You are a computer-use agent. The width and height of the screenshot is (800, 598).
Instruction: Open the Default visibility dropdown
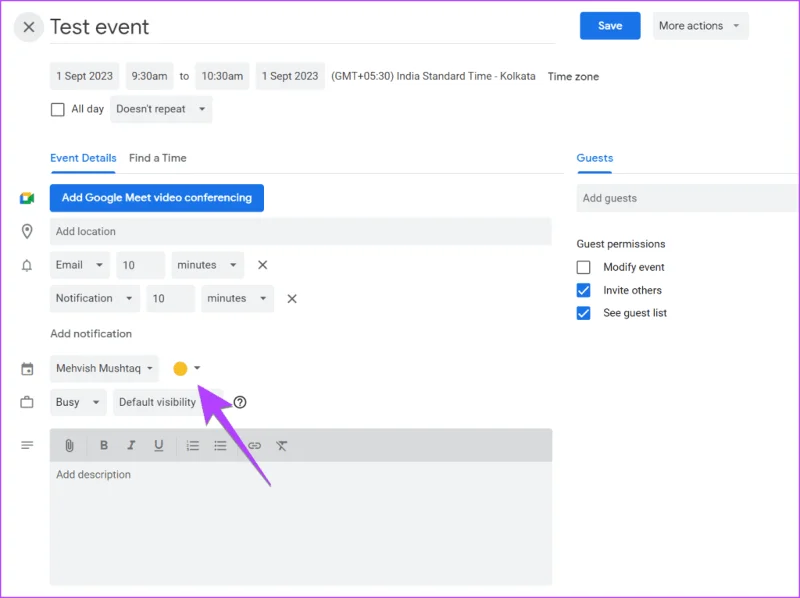pos(168,402)
